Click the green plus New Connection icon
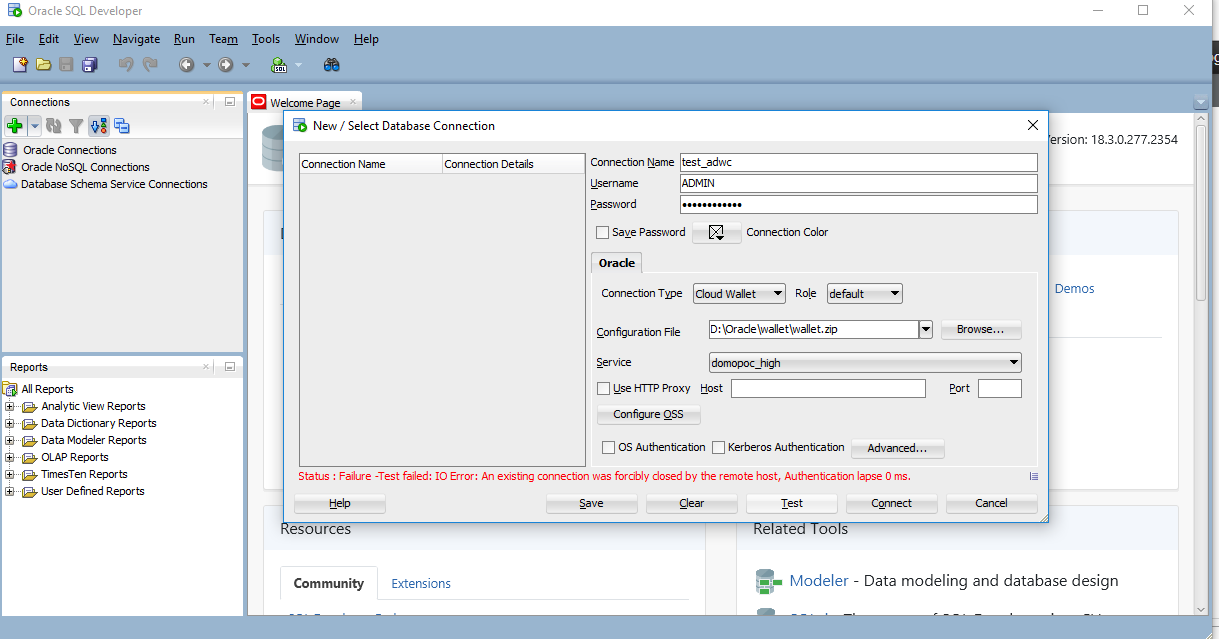The width and height of the screenshot is (1219, 639). point(15,126)
